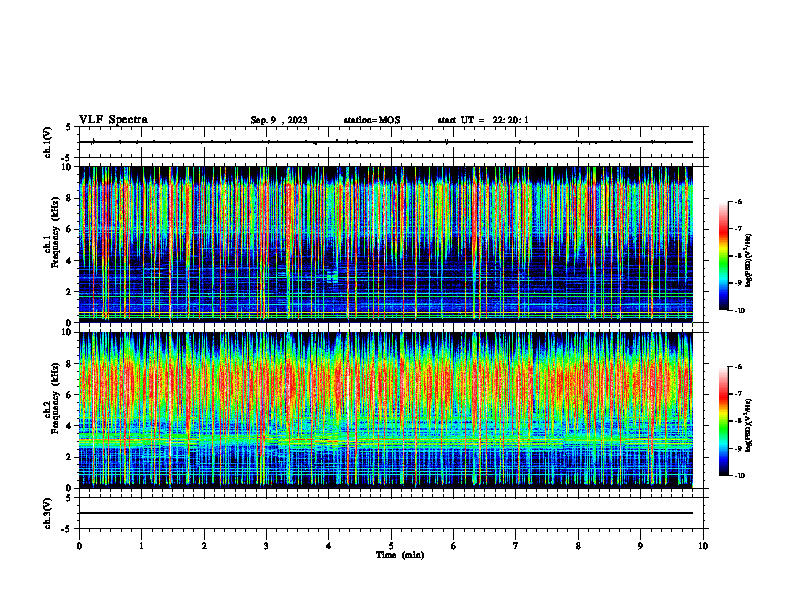Screen dimensions: 792x612
Task: Click the "Time (min)" axis label
Action: (400, 555)
